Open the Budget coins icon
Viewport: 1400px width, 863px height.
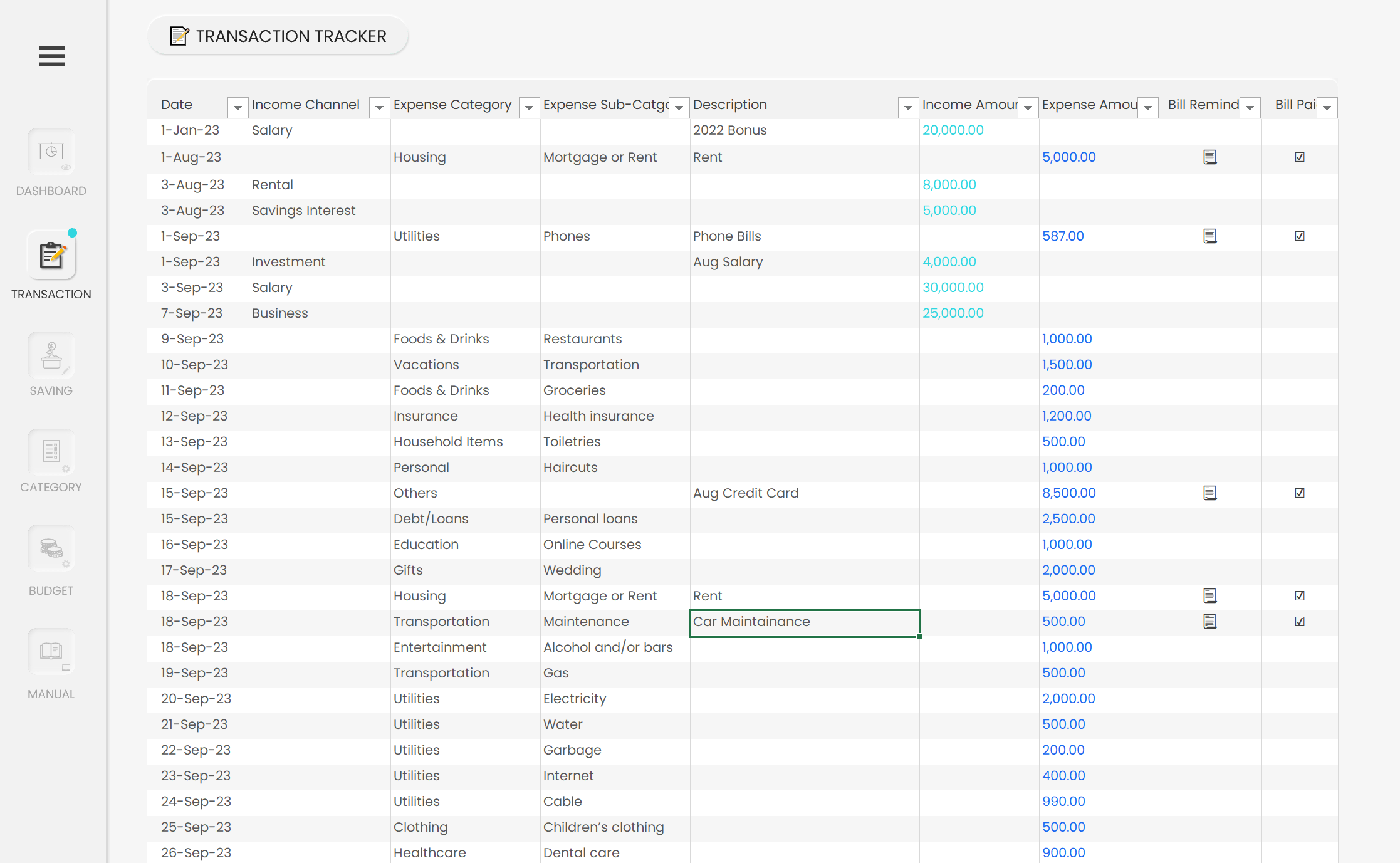coord(51,549)
